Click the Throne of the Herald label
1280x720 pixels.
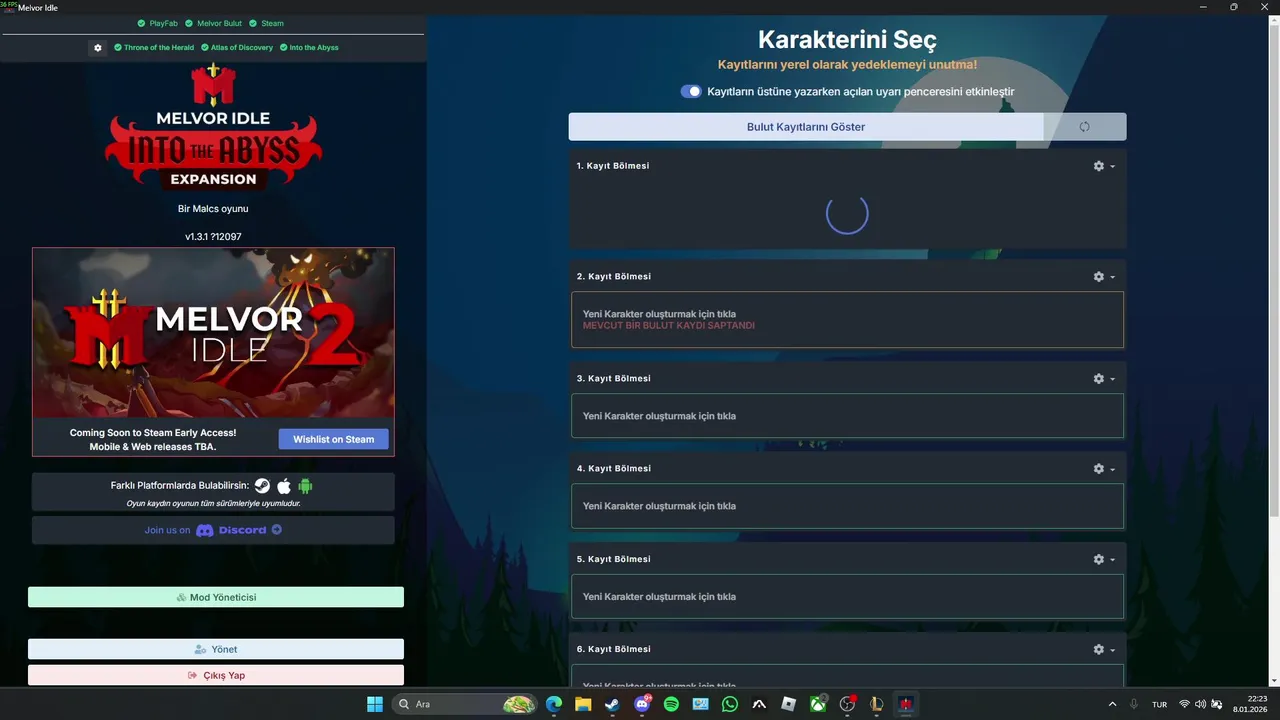click(154, 48)
